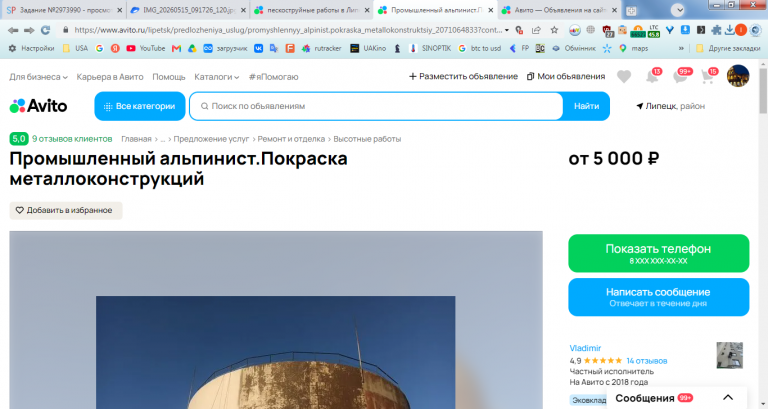The image size is (768, 409).
Task: Open browser downloads arrow icon
Action: [x=729, y=30]
